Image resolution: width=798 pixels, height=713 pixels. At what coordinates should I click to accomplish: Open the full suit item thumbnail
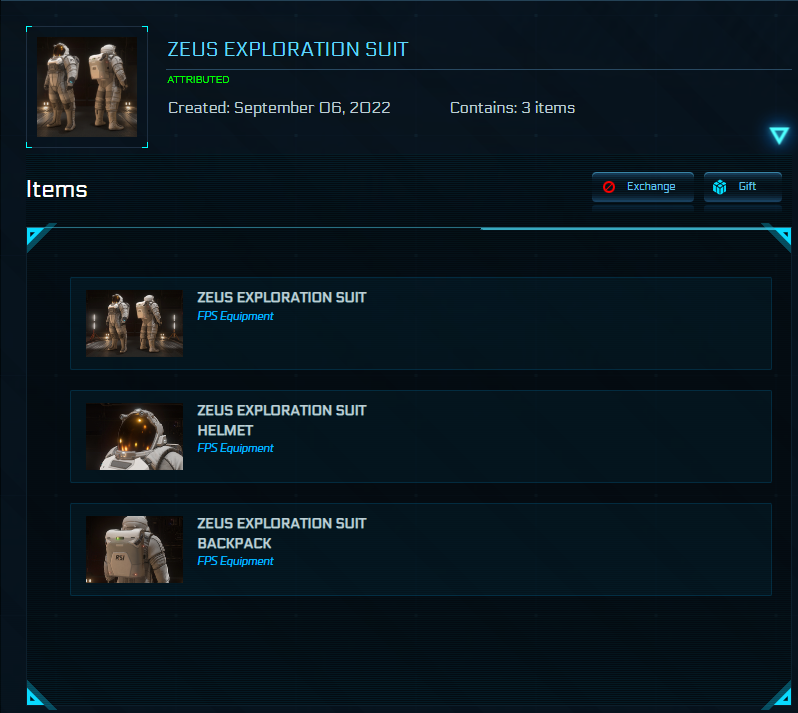pos(134,323)
